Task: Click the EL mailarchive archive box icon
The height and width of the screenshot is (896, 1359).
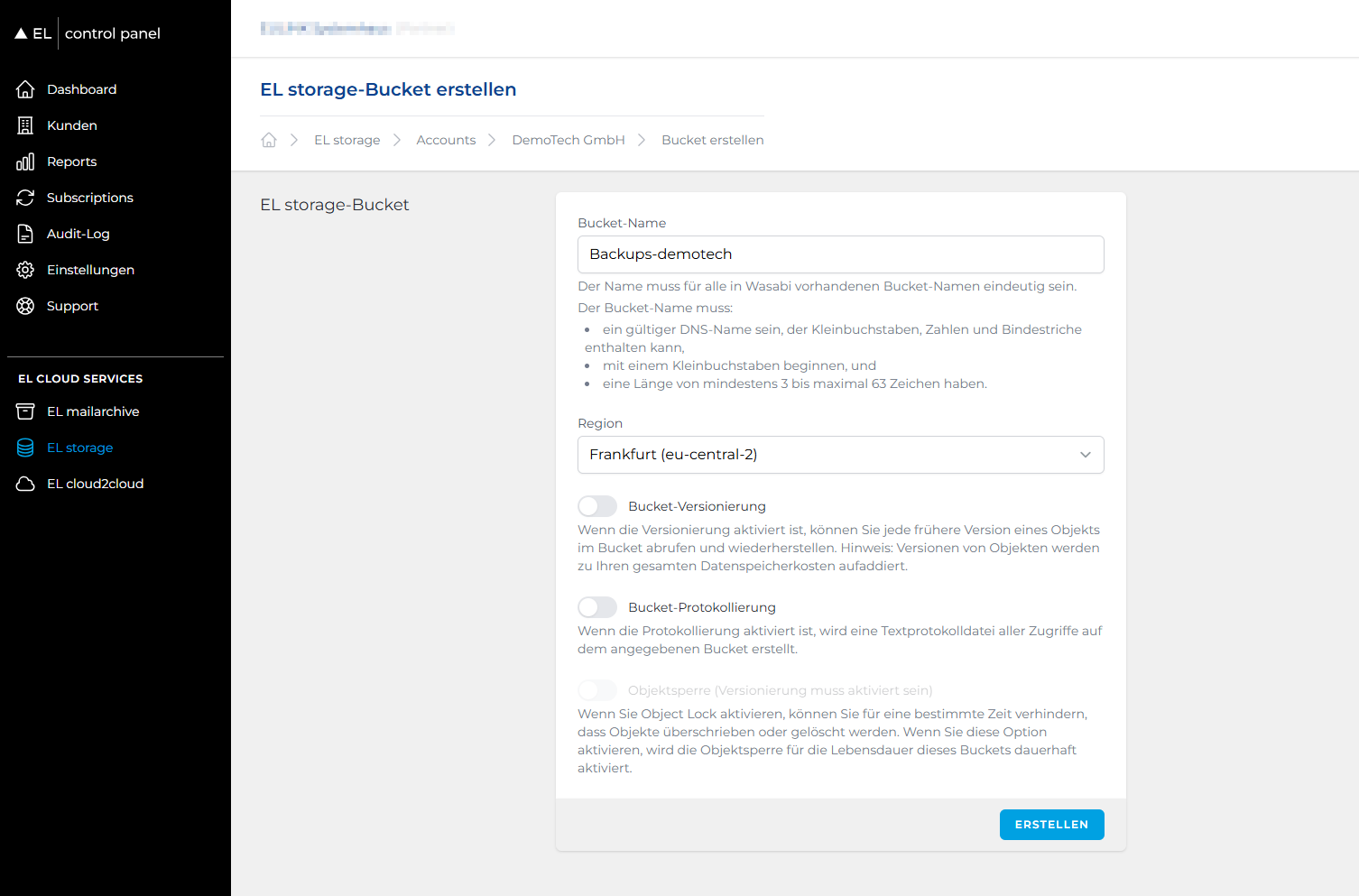Action: point(25,411)
